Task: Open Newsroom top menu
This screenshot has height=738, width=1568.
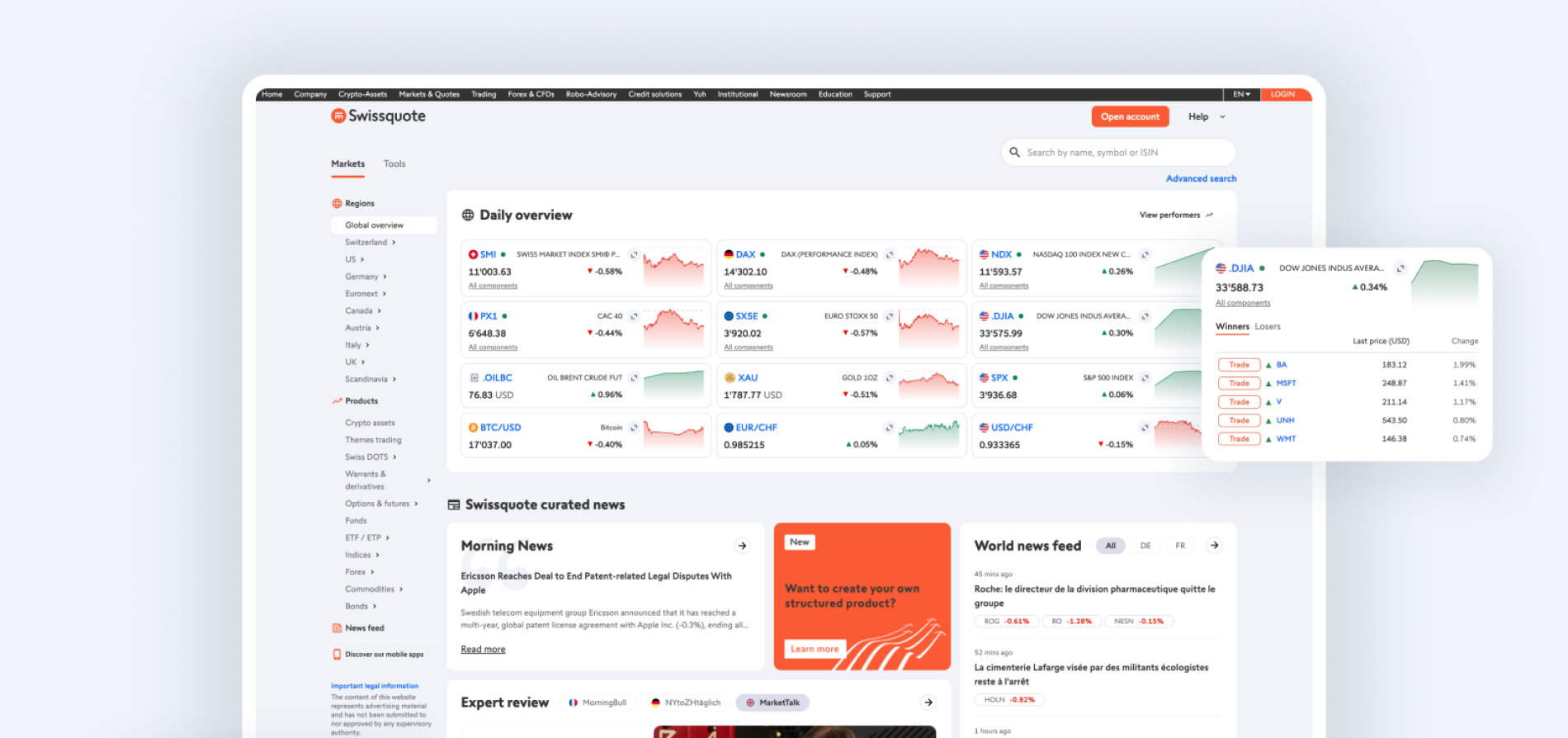Action: click(x=788, y=94)
